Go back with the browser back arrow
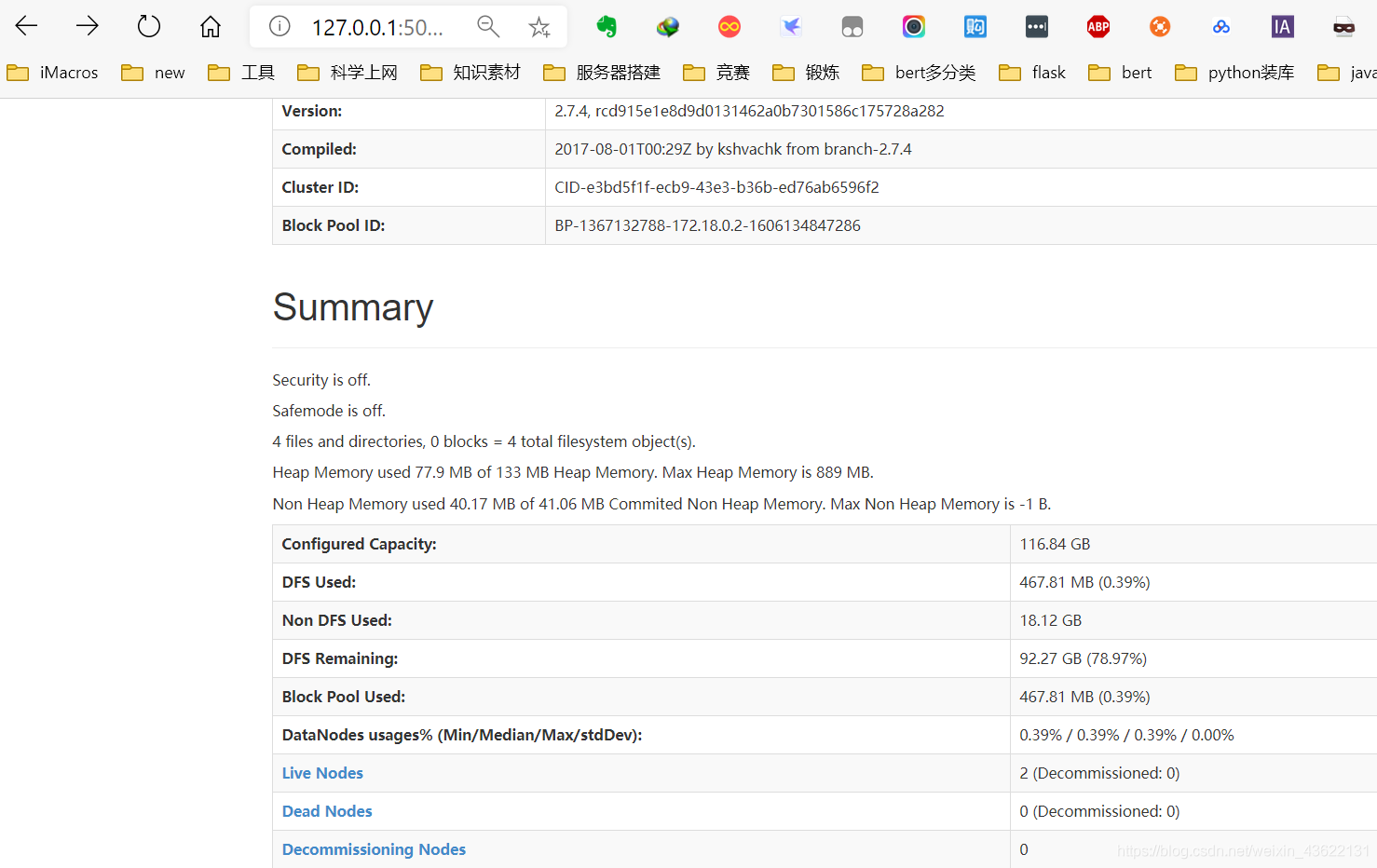This screenshot has width=1377, height=868. click(26, 26)
